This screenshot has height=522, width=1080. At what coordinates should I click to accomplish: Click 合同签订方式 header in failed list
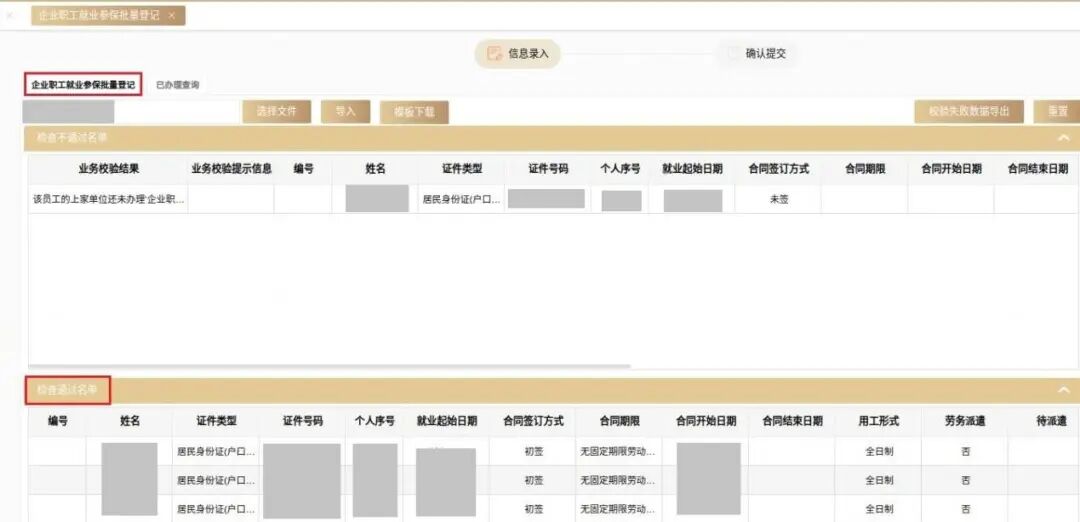click(x=778, y=169)
